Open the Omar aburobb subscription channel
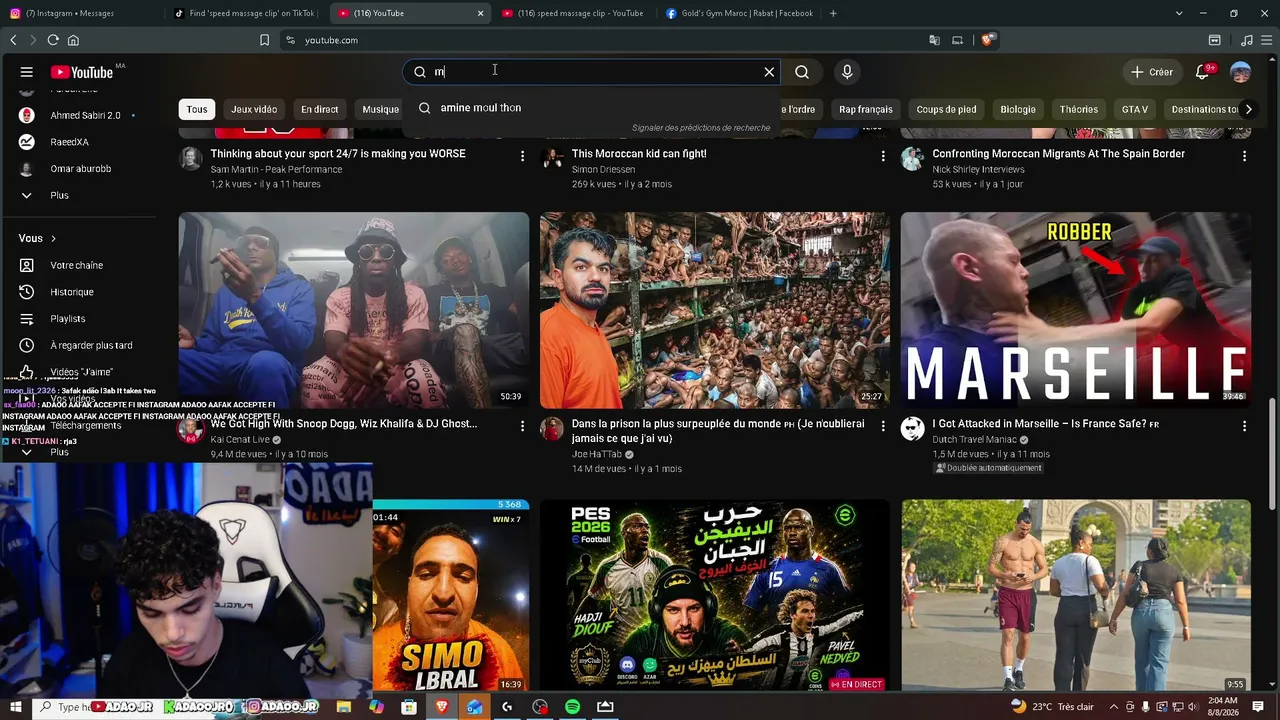The height and width of the screenshot is (720, 1280). pos(80,169)
